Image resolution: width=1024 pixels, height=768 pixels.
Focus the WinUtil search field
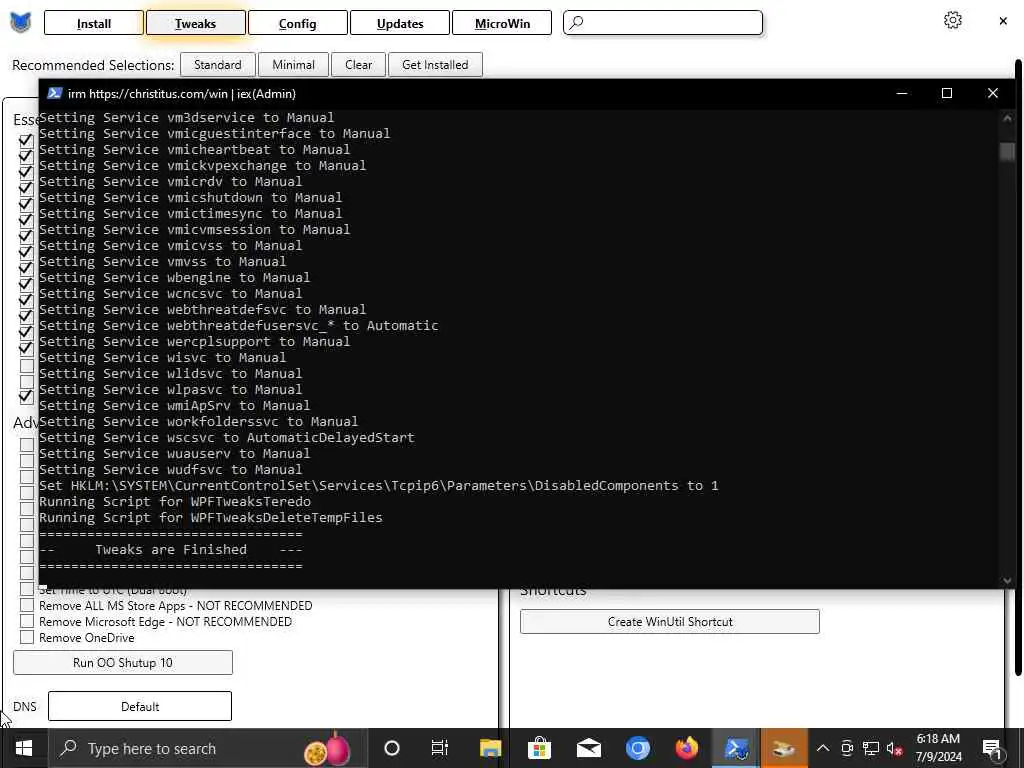pyautogui.click(x=663, y=23)
